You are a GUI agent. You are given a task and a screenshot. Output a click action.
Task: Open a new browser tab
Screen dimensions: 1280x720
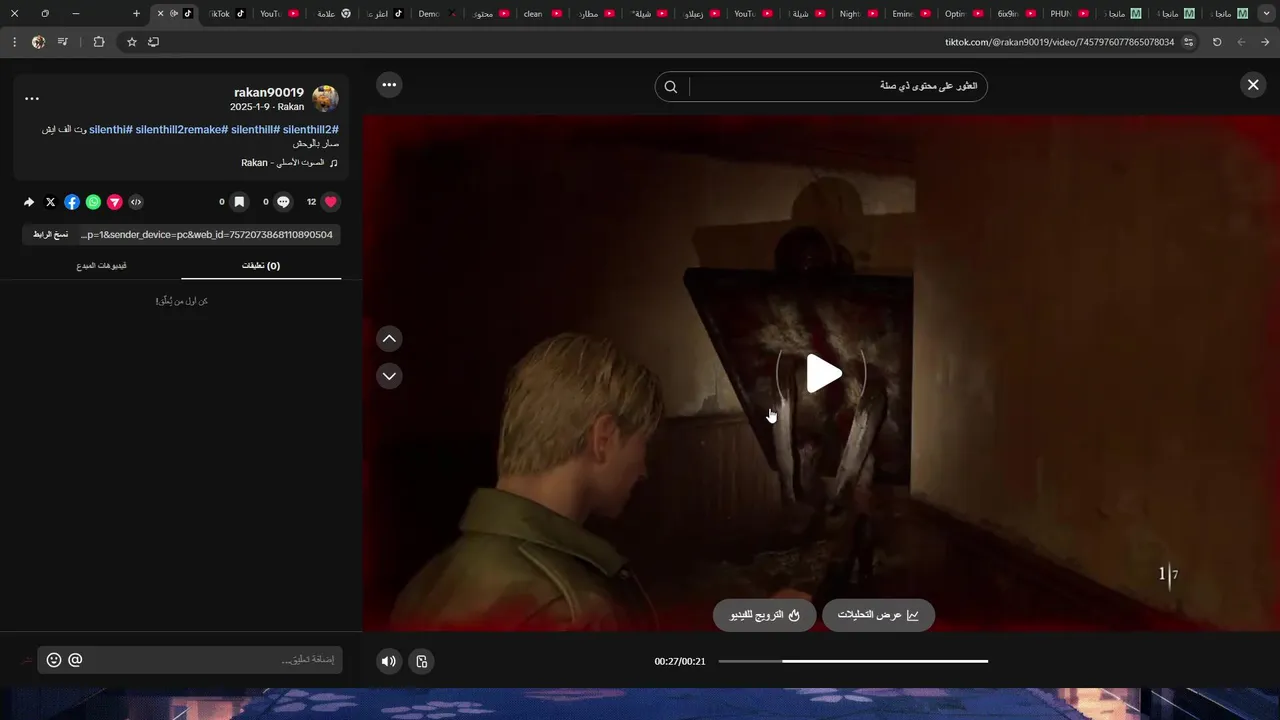(136, 14)
